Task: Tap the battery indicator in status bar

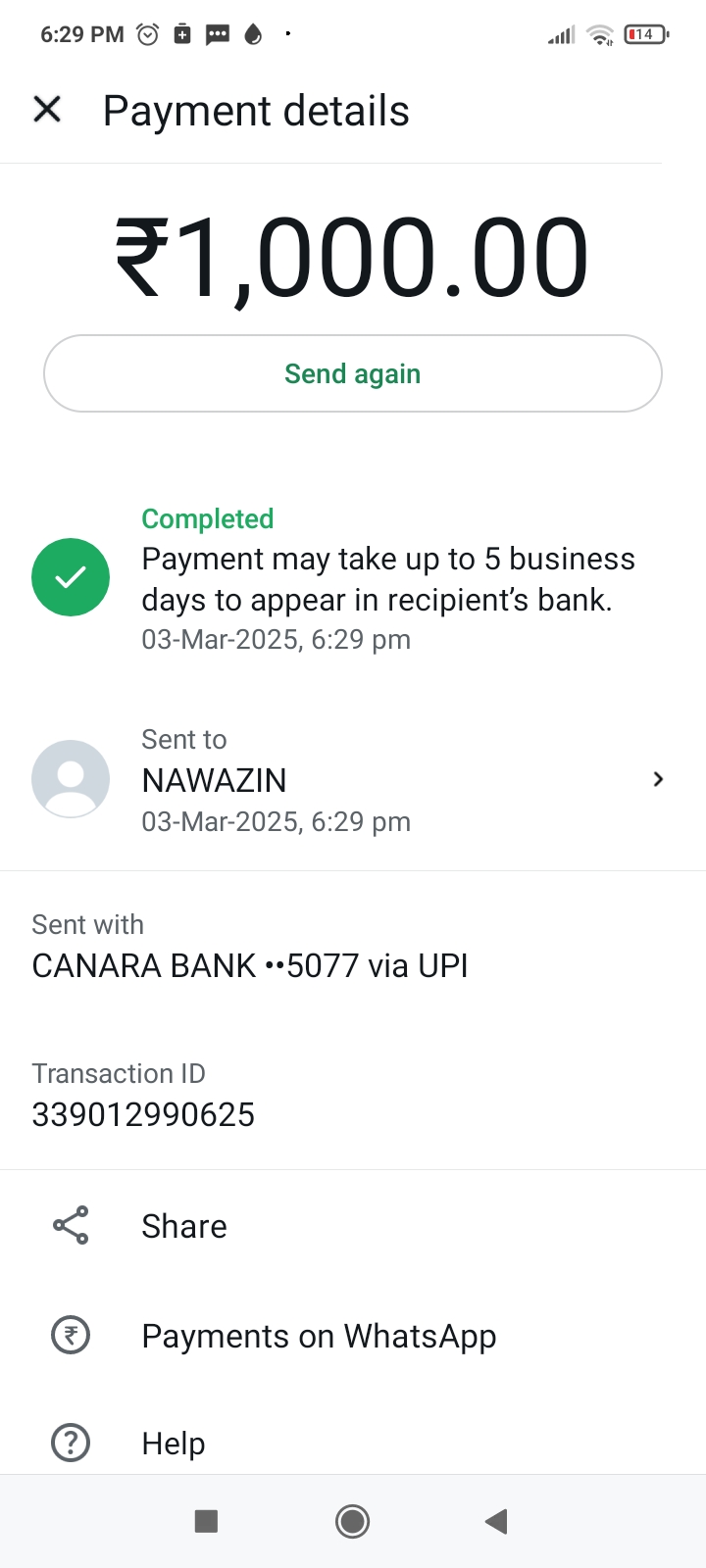Action: [x=645, y=34]
